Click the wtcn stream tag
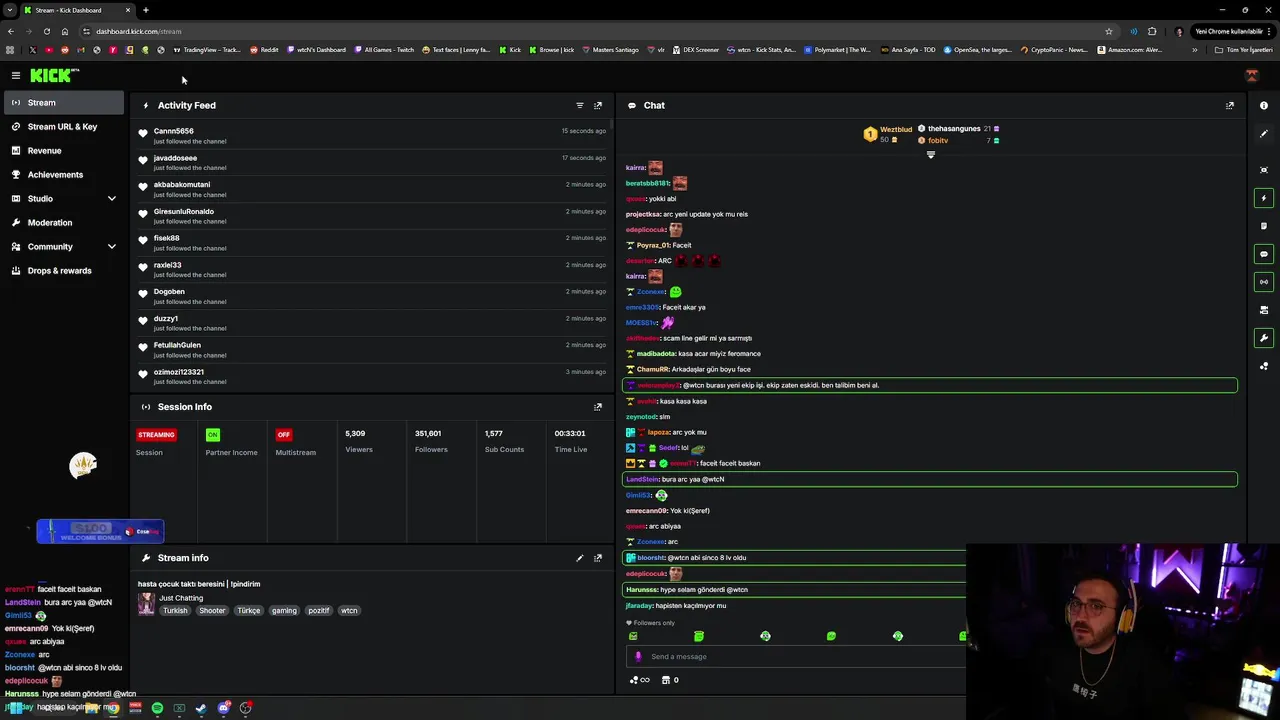Screen dimensions: 1280x720 349,610
